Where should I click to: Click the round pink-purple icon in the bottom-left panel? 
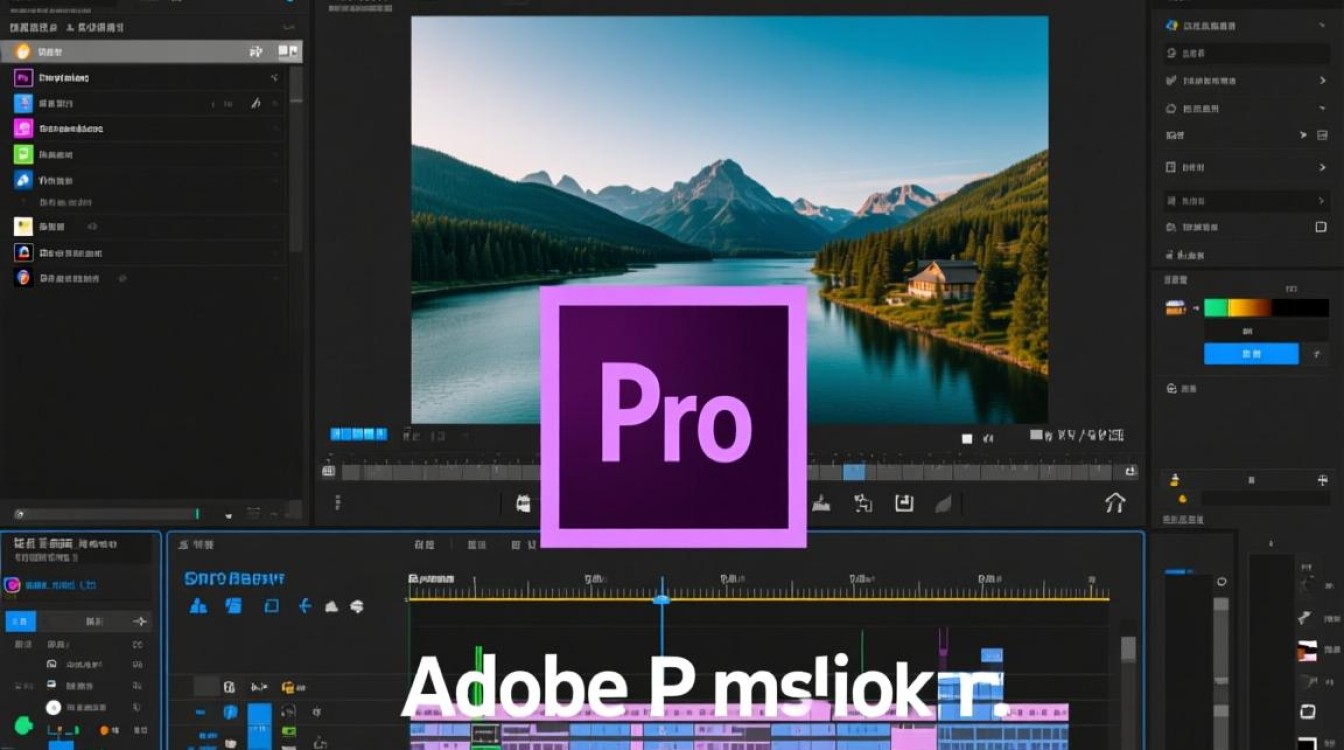(14, 585)
